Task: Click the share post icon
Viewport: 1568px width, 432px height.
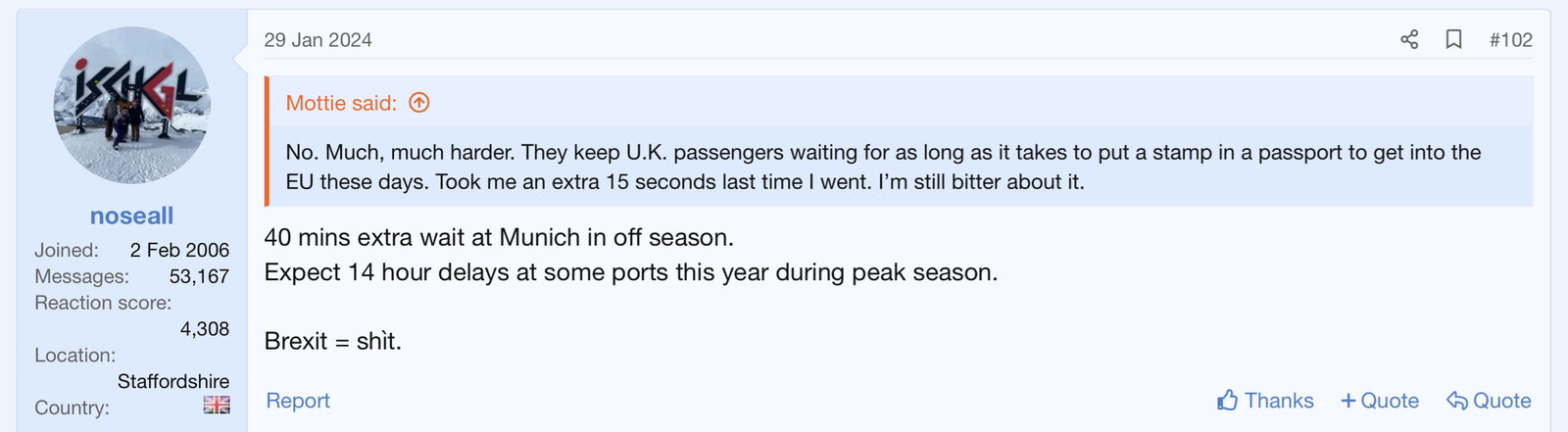Action: [1409, 39]
